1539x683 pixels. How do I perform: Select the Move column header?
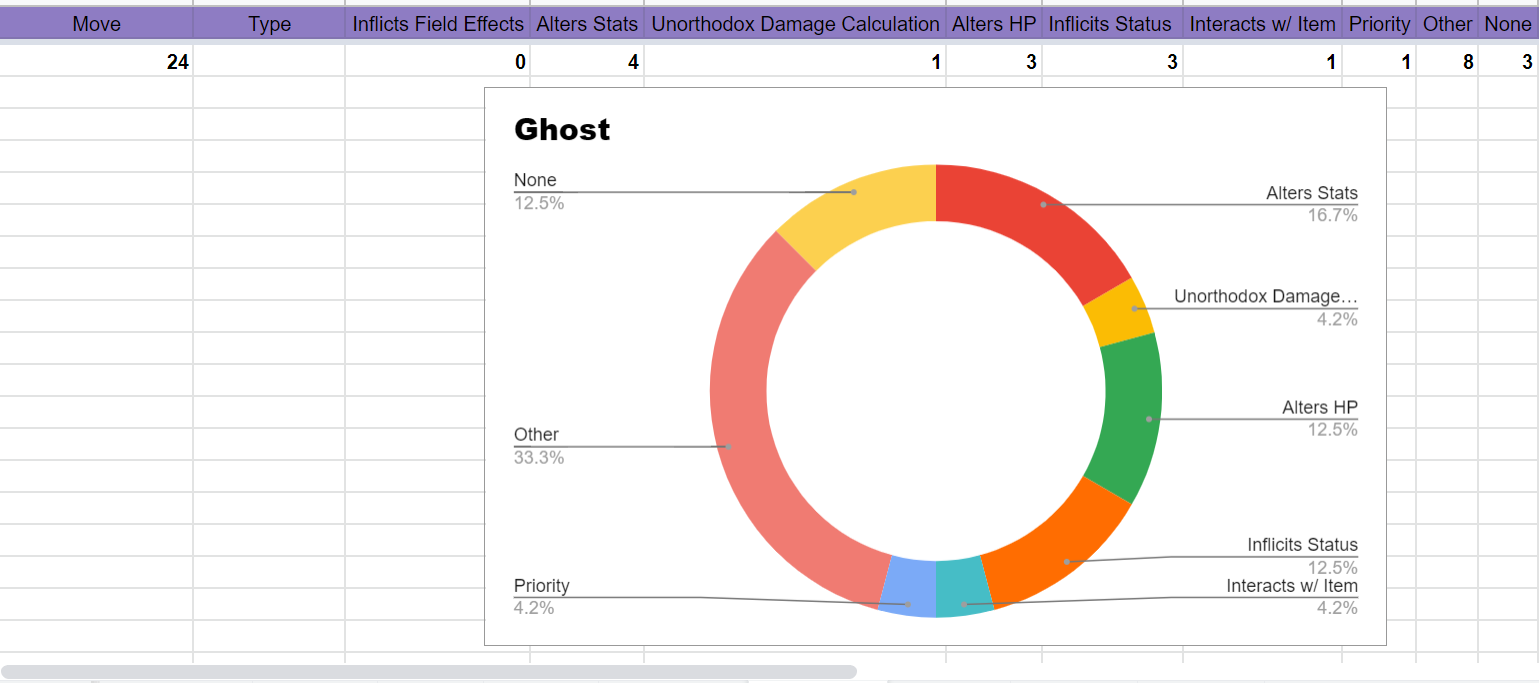coord(96,24)
